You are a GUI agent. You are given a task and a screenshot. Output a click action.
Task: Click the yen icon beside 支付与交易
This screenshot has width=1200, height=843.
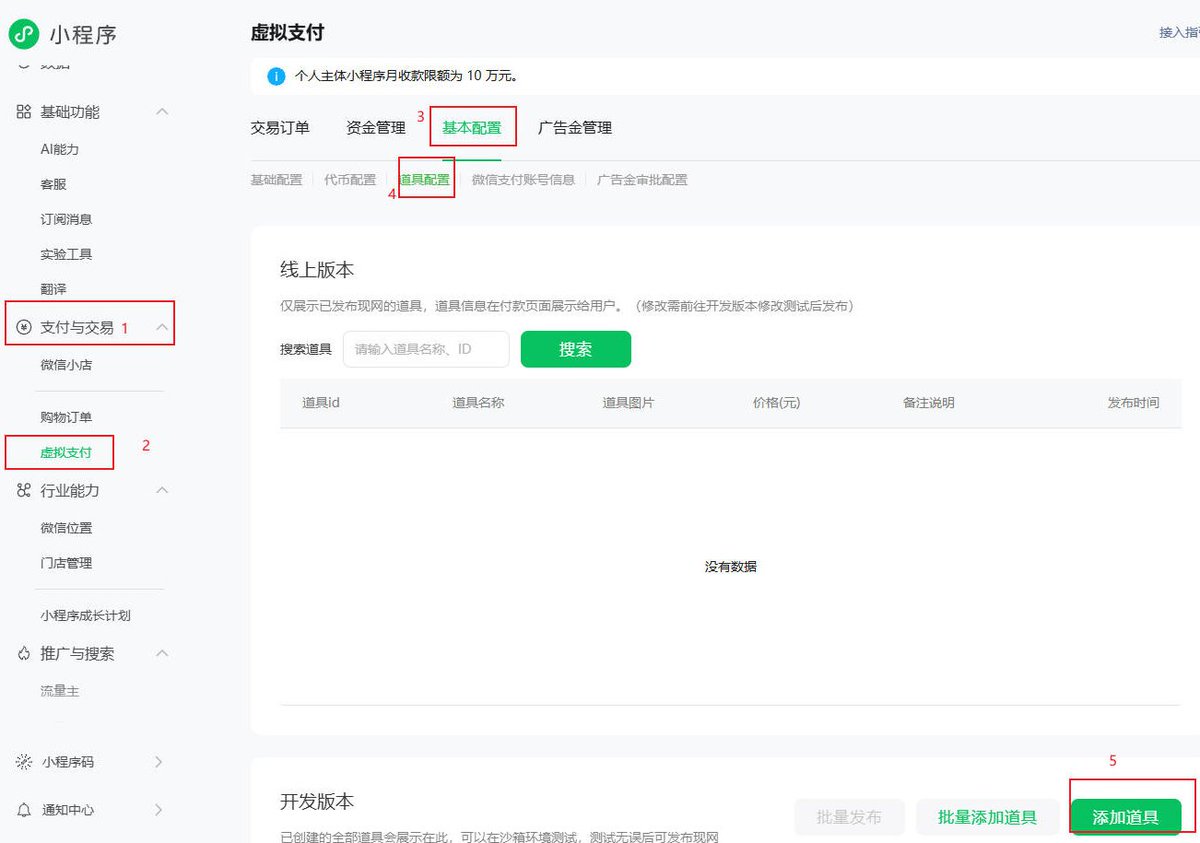pos(24,327)
